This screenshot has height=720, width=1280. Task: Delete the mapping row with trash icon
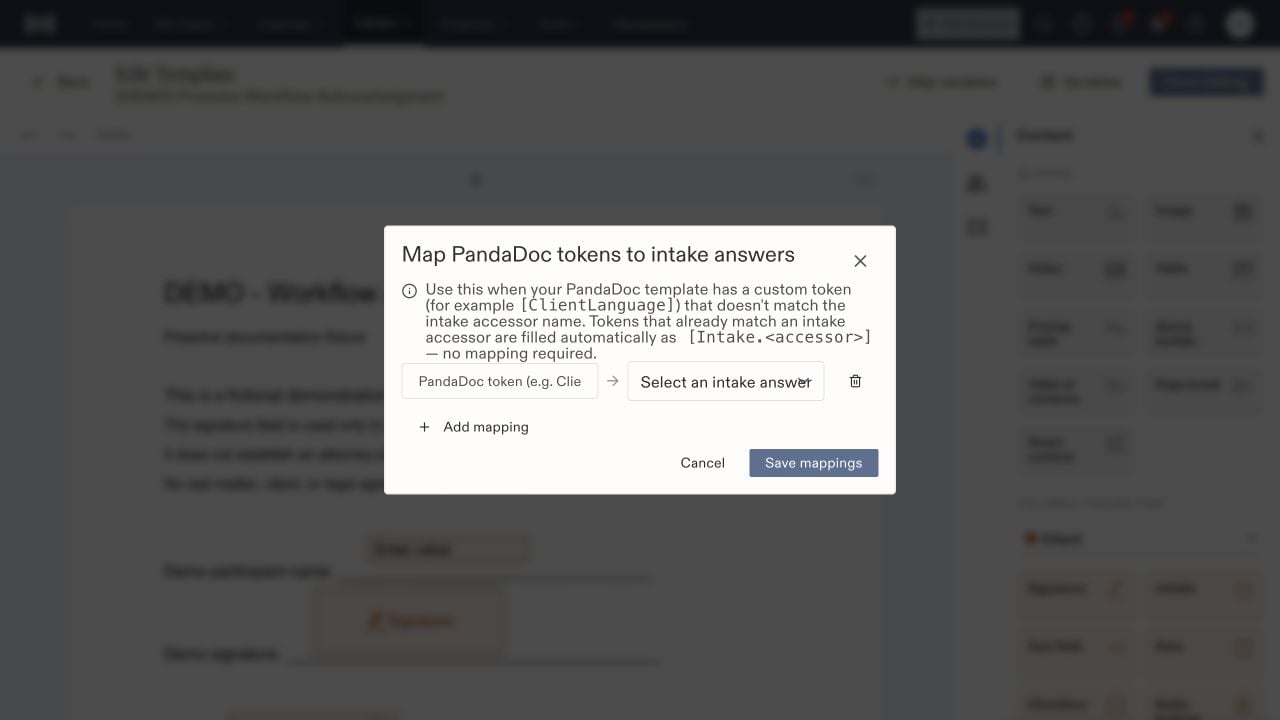(x=855, y=381)
